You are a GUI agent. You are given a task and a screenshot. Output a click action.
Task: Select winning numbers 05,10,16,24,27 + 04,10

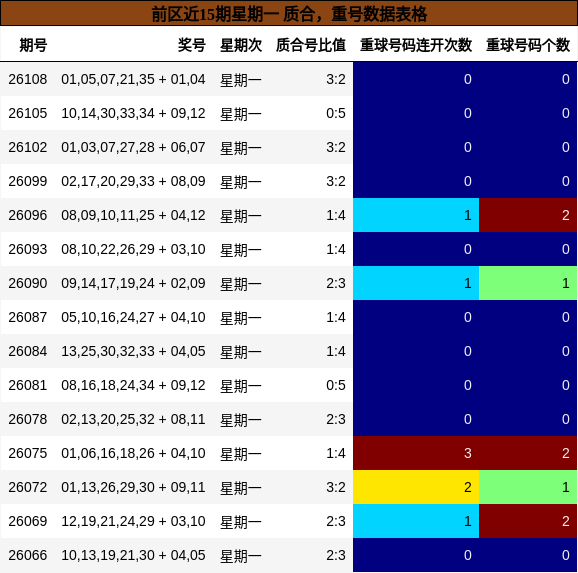click(133, 317)
